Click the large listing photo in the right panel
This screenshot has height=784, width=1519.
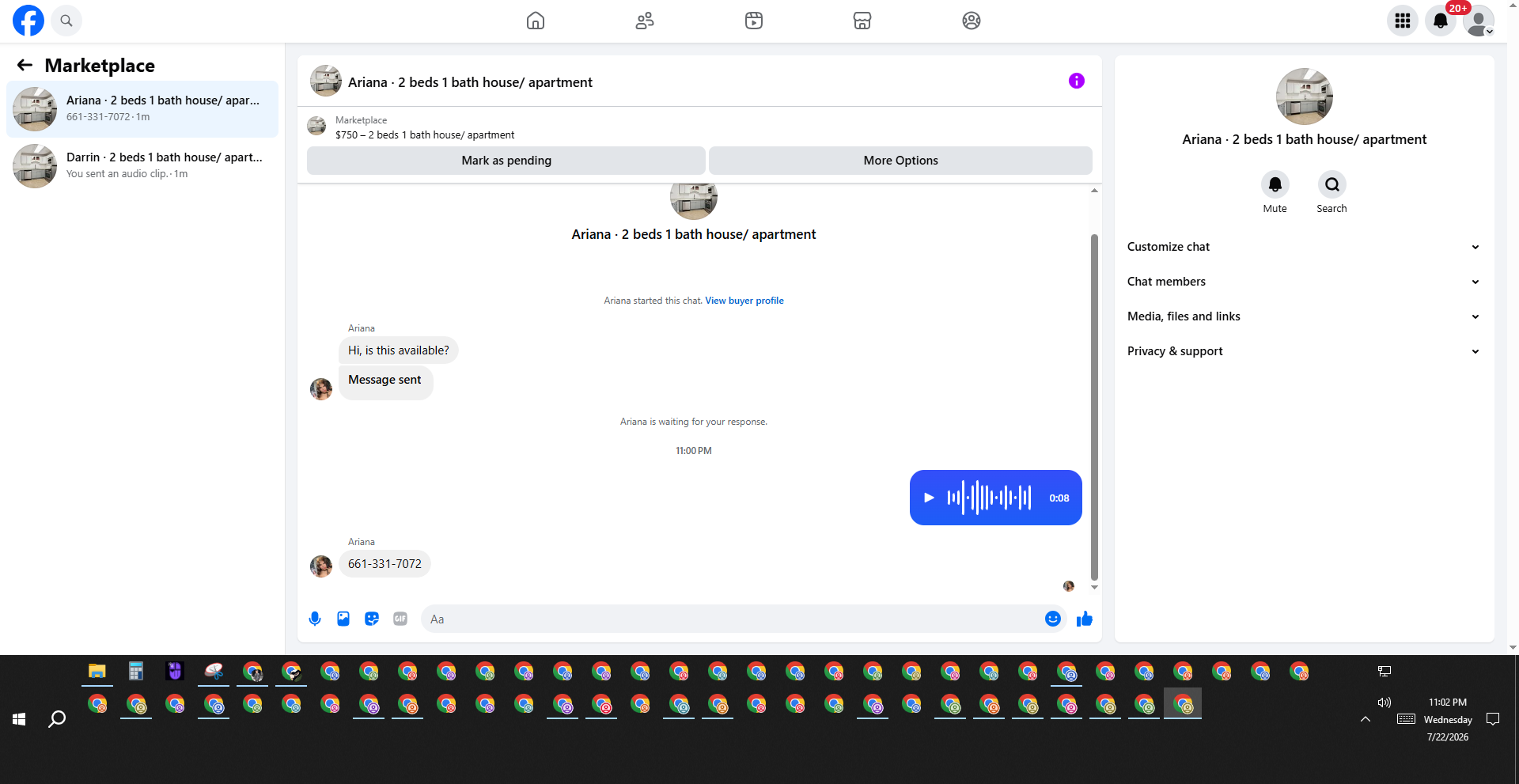click(x=1305, y=97)
